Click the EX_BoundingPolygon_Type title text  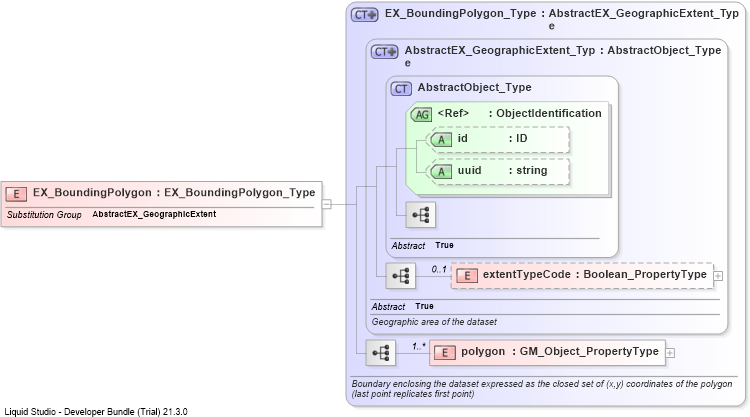461,13
